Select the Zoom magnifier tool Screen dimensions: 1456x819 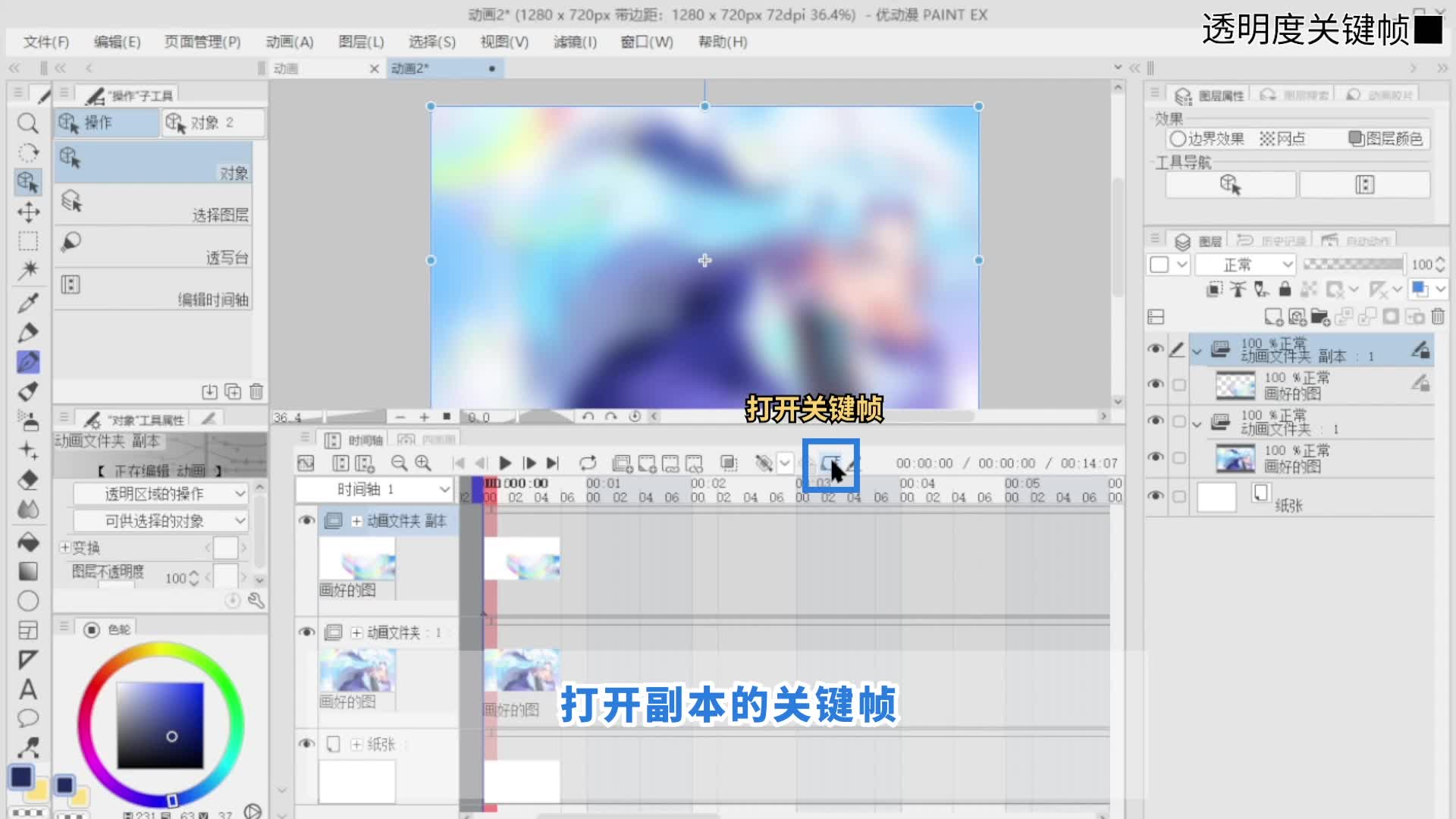click(x=27, y=123)
